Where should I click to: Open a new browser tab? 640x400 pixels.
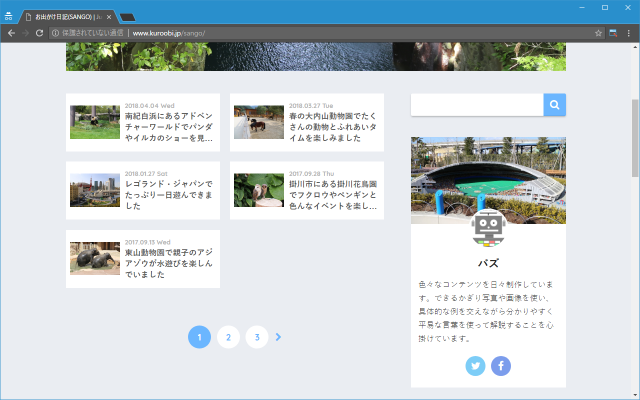point(128,17)
